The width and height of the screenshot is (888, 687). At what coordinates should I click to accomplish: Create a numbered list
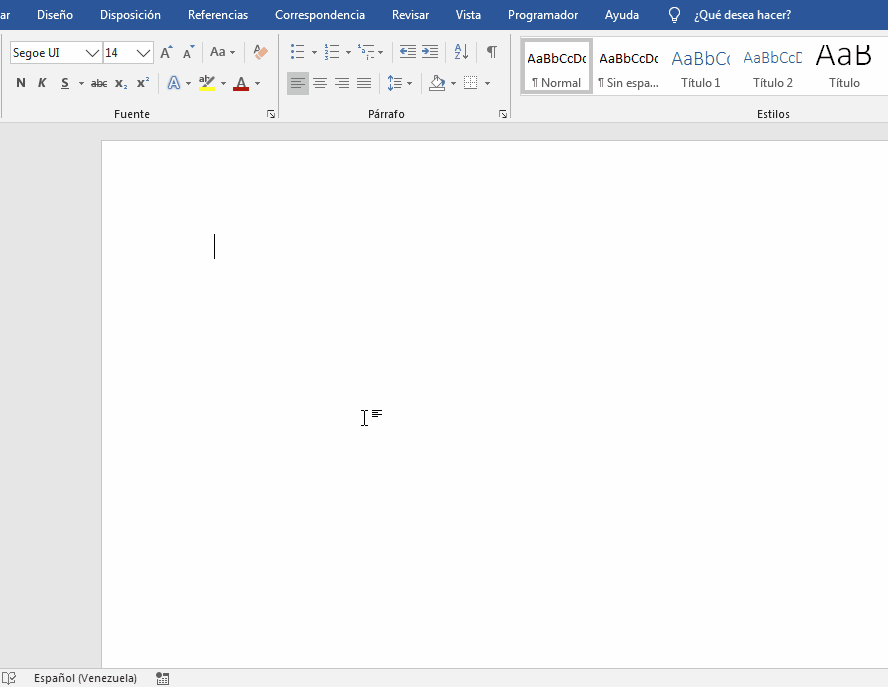[332, 52]
